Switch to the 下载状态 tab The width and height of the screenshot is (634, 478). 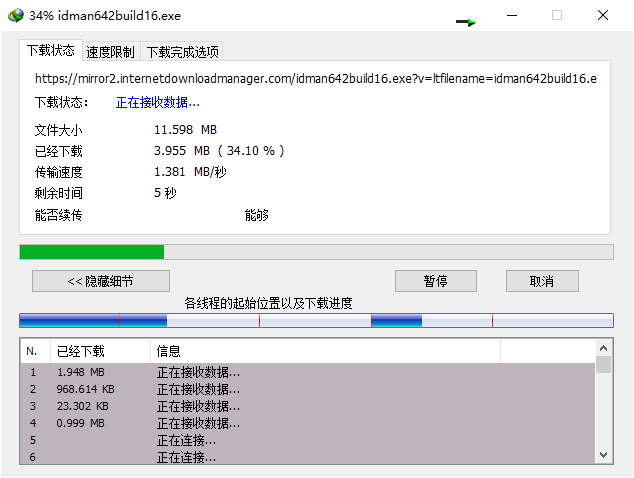point(51,51)
